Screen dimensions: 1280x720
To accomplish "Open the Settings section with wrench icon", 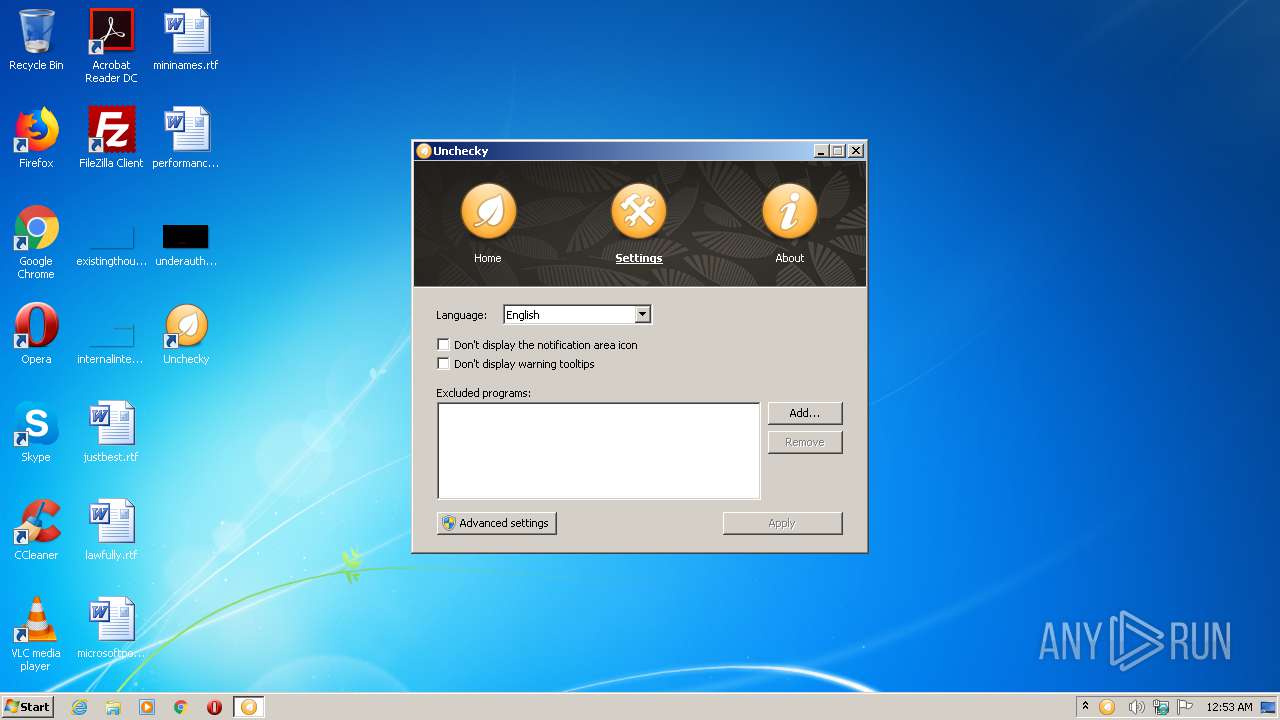I will pos(639,223).
